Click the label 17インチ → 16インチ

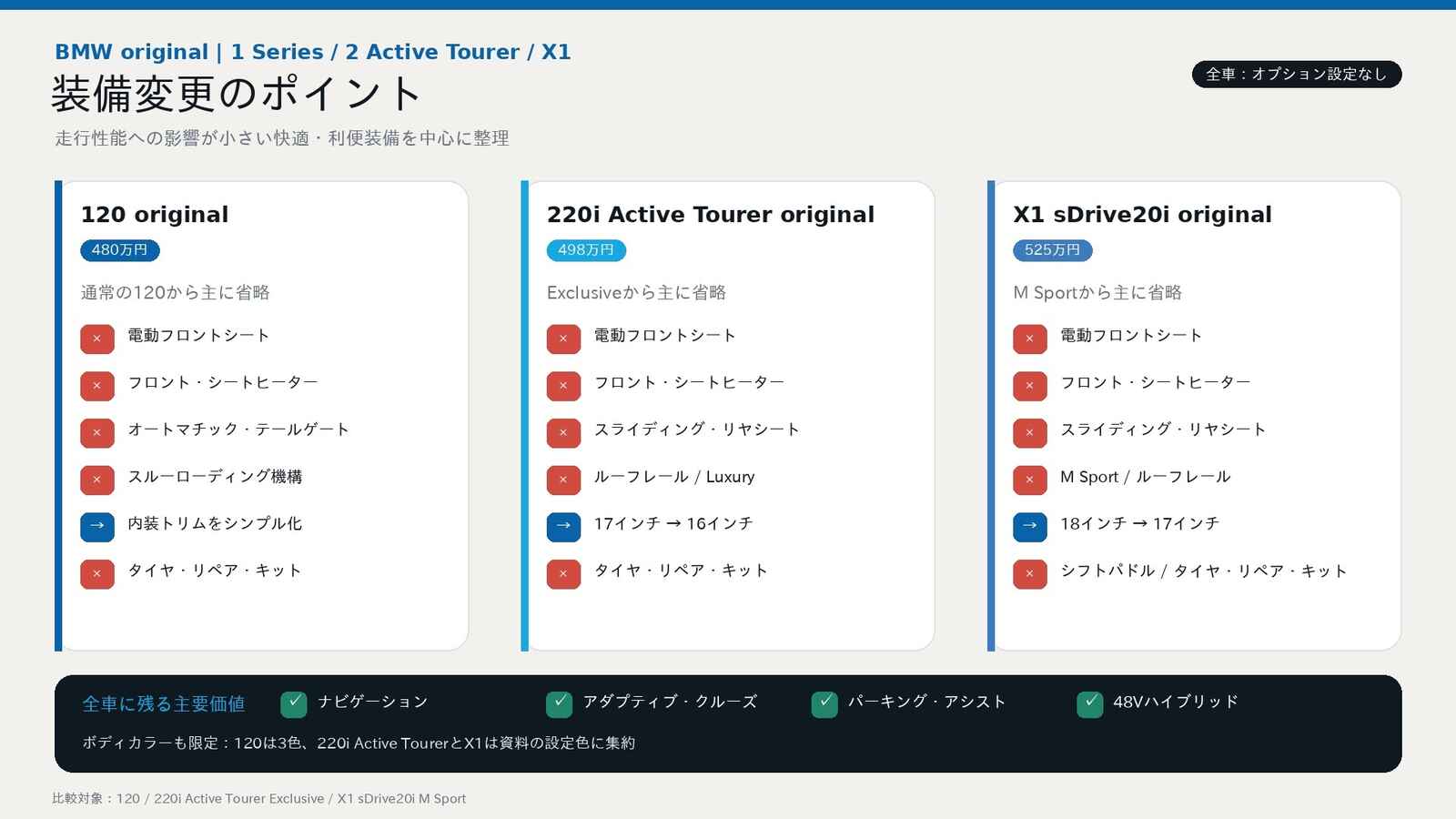tap(673, 523)
